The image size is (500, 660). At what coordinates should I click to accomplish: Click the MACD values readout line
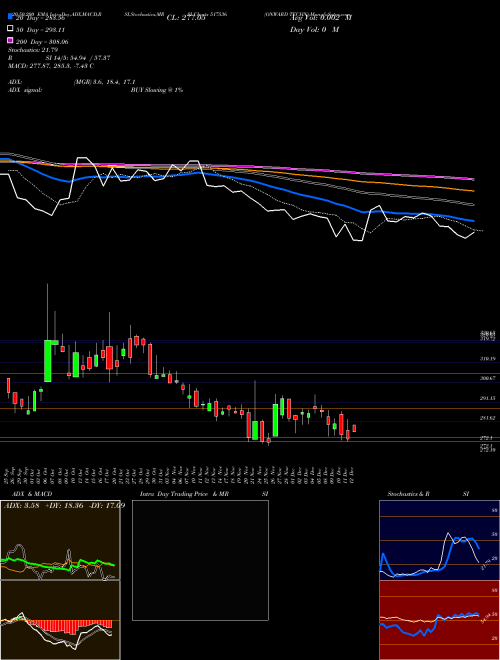point(51,66)
